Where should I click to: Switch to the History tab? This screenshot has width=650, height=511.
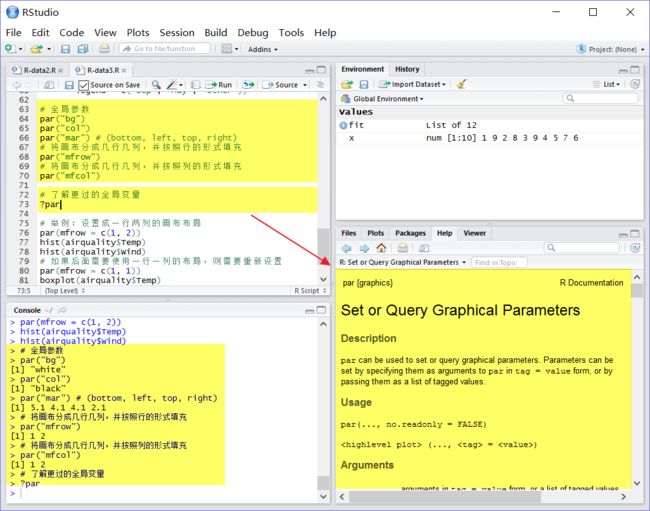click(407, 69)
